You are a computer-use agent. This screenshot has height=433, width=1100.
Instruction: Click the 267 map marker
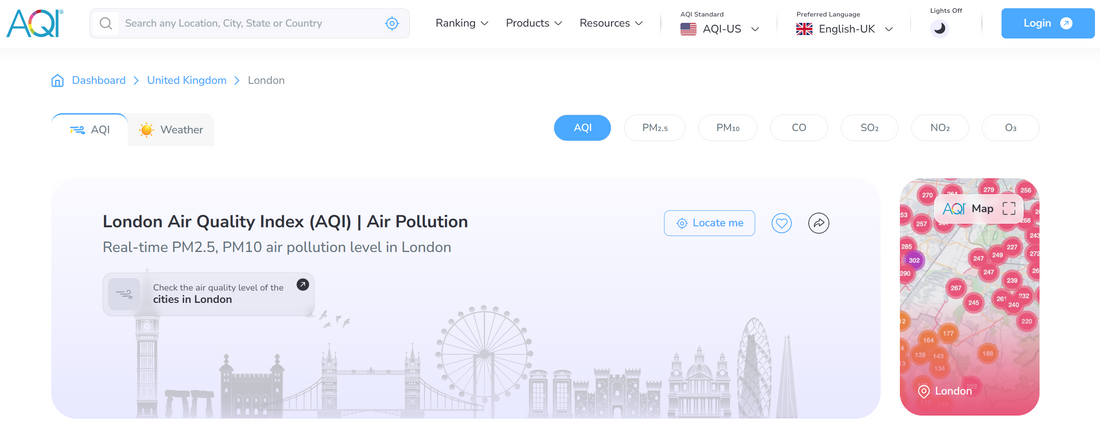pos(955,288)
